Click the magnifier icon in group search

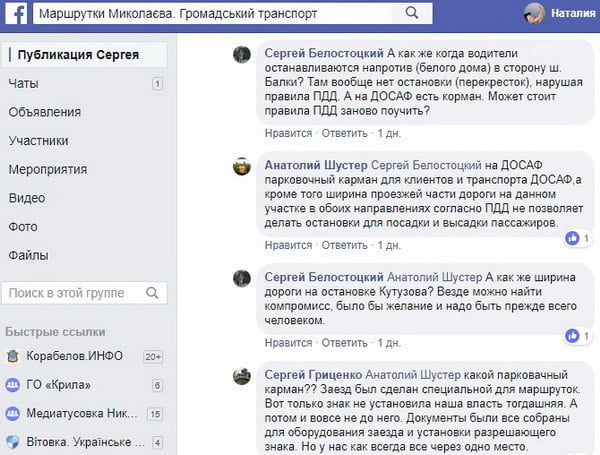tap(152, 293)
